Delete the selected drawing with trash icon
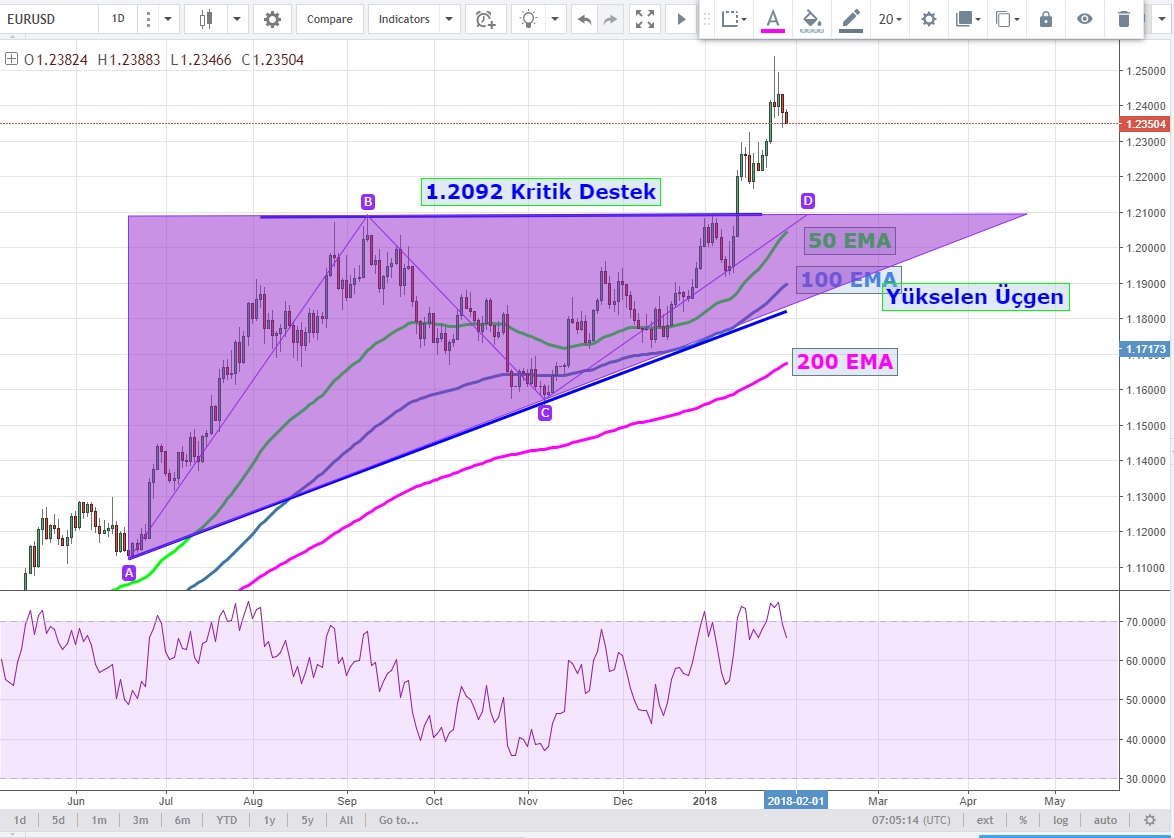 1124,19
